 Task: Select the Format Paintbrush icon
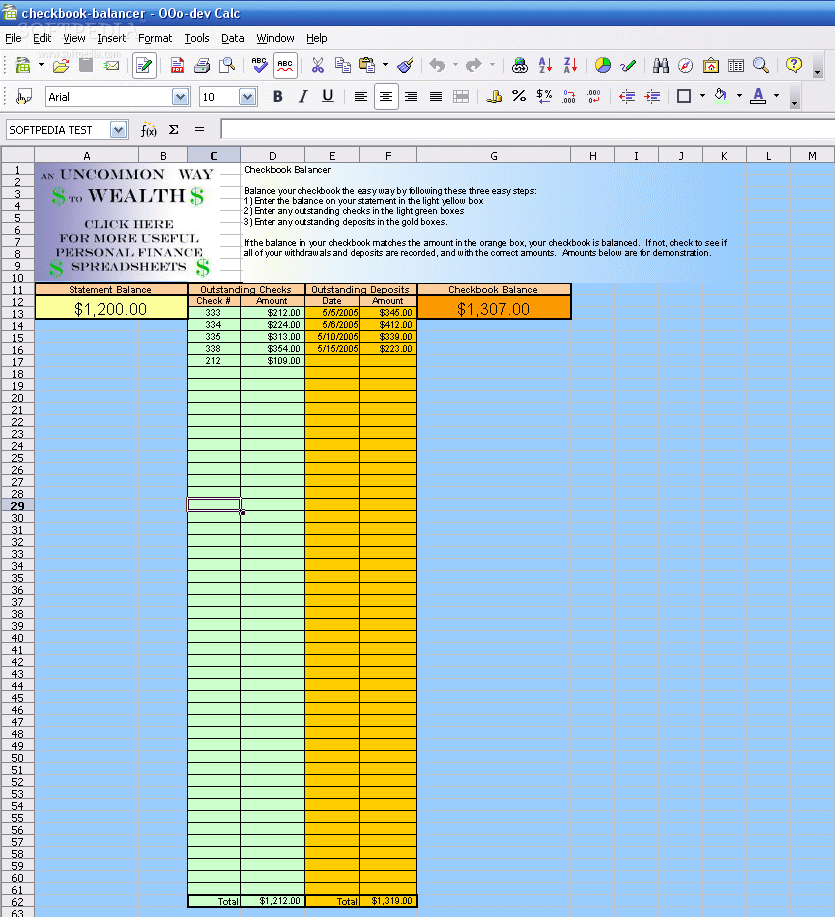click(405, 65)
